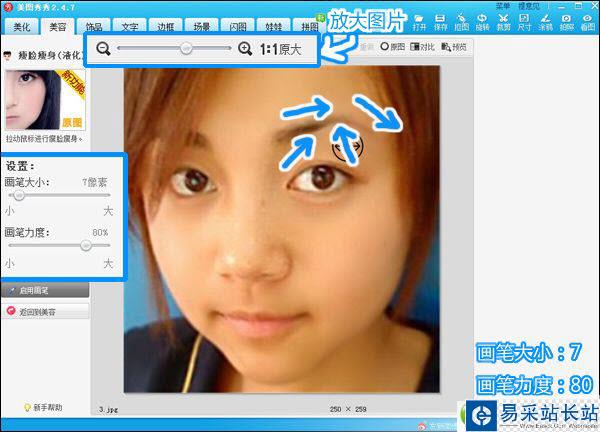The width and height of the screenshot is (600, 432).
Task: Open an image with the 打开 toolbar icon
Action: [419, 22]
